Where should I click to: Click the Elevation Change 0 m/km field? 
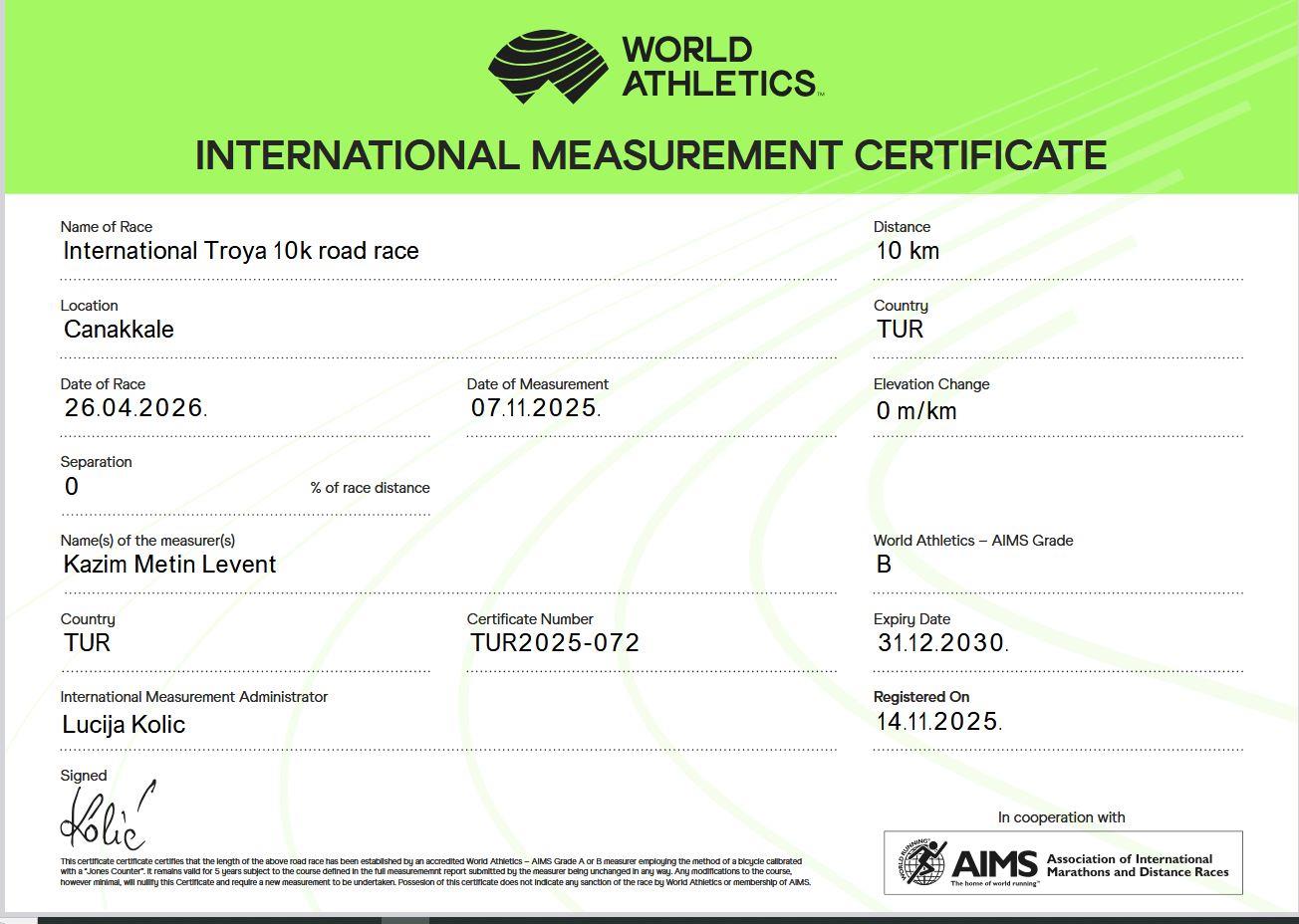coord(916,410)
